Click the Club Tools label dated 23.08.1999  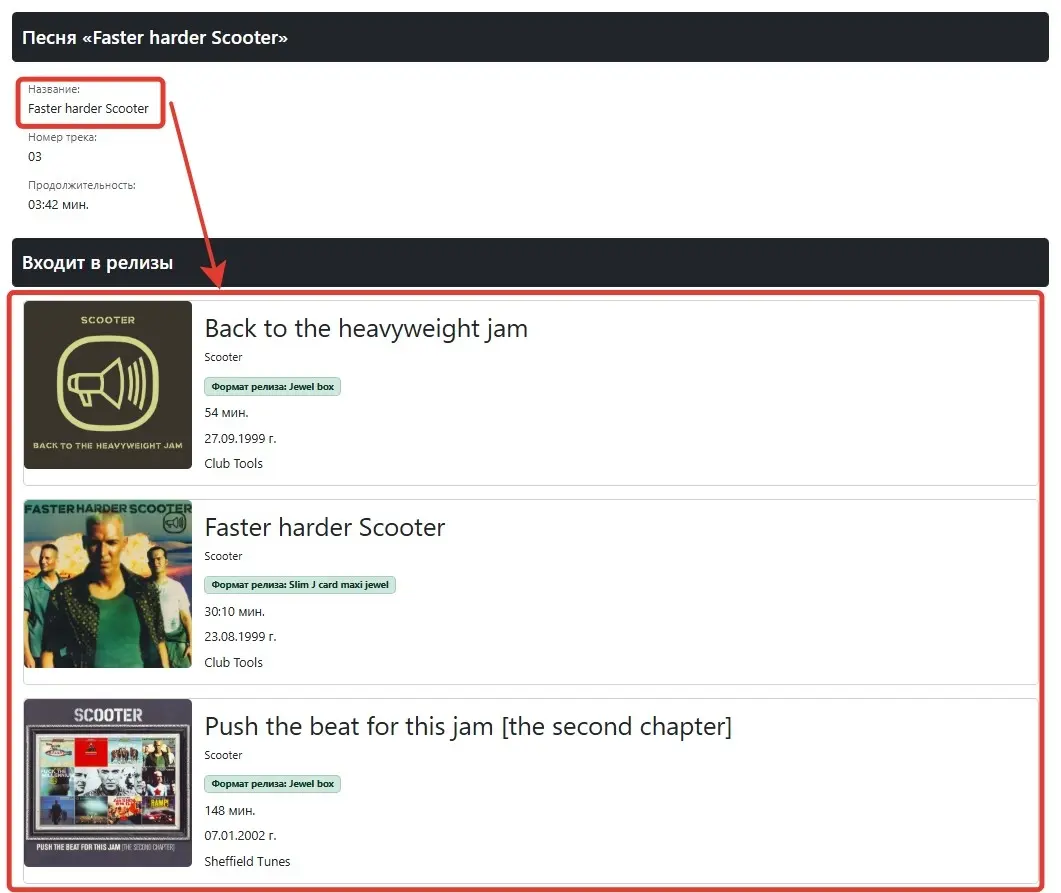(x=233, y=662)
